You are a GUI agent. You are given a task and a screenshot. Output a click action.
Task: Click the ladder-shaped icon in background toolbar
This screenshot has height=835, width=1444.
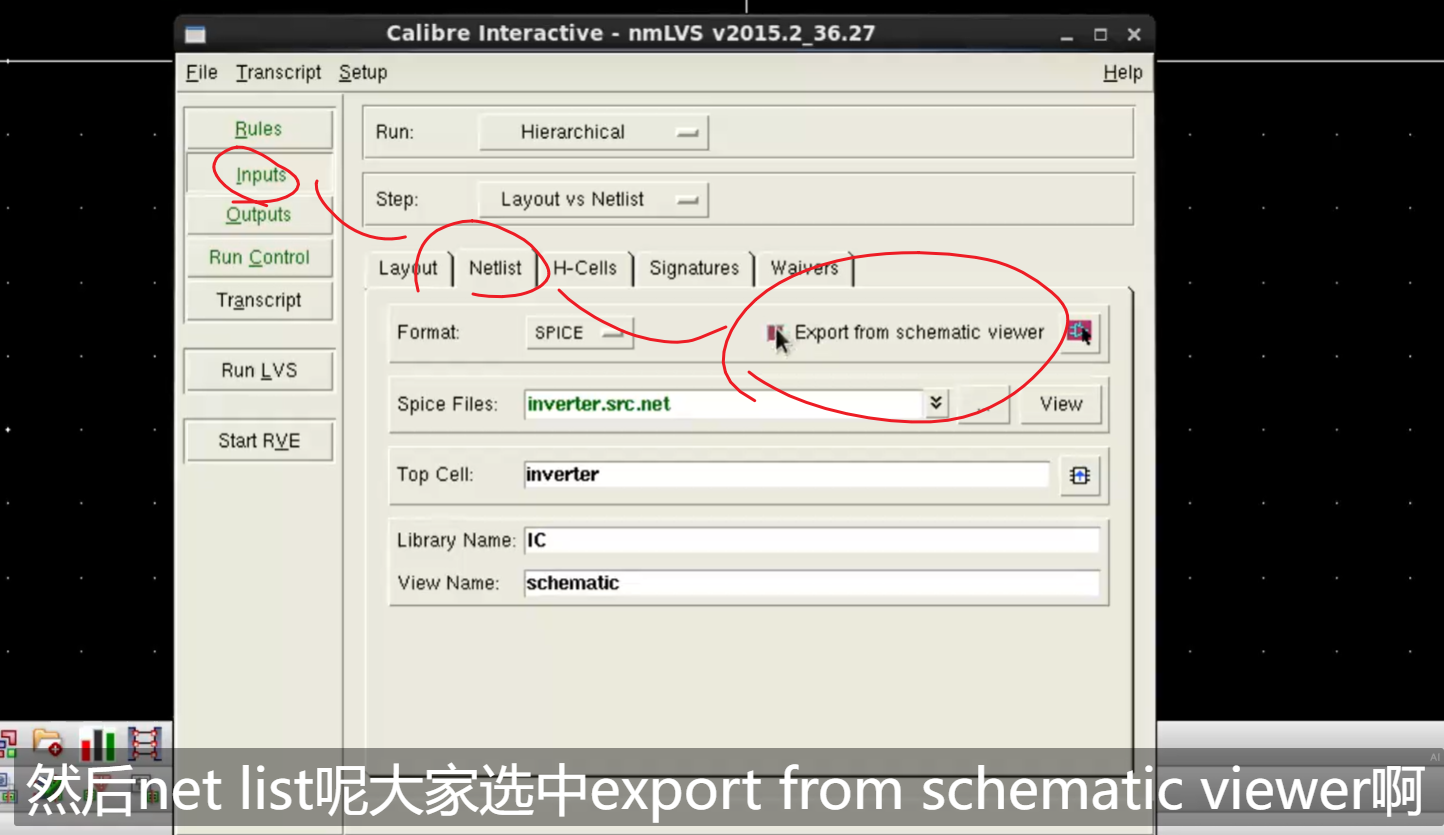[x=144, y=743]
